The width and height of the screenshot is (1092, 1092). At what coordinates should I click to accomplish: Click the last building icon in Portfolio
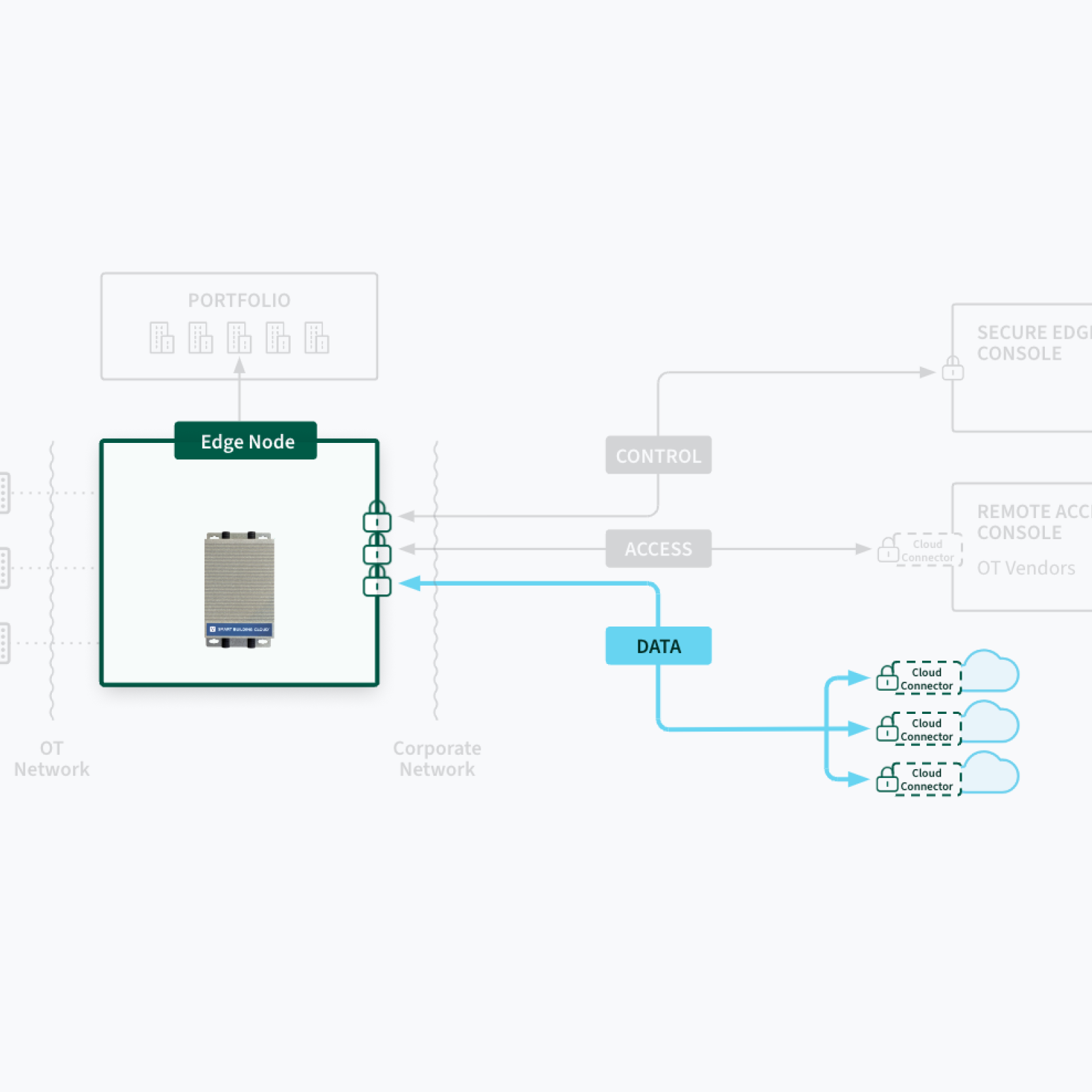(317, 338)
